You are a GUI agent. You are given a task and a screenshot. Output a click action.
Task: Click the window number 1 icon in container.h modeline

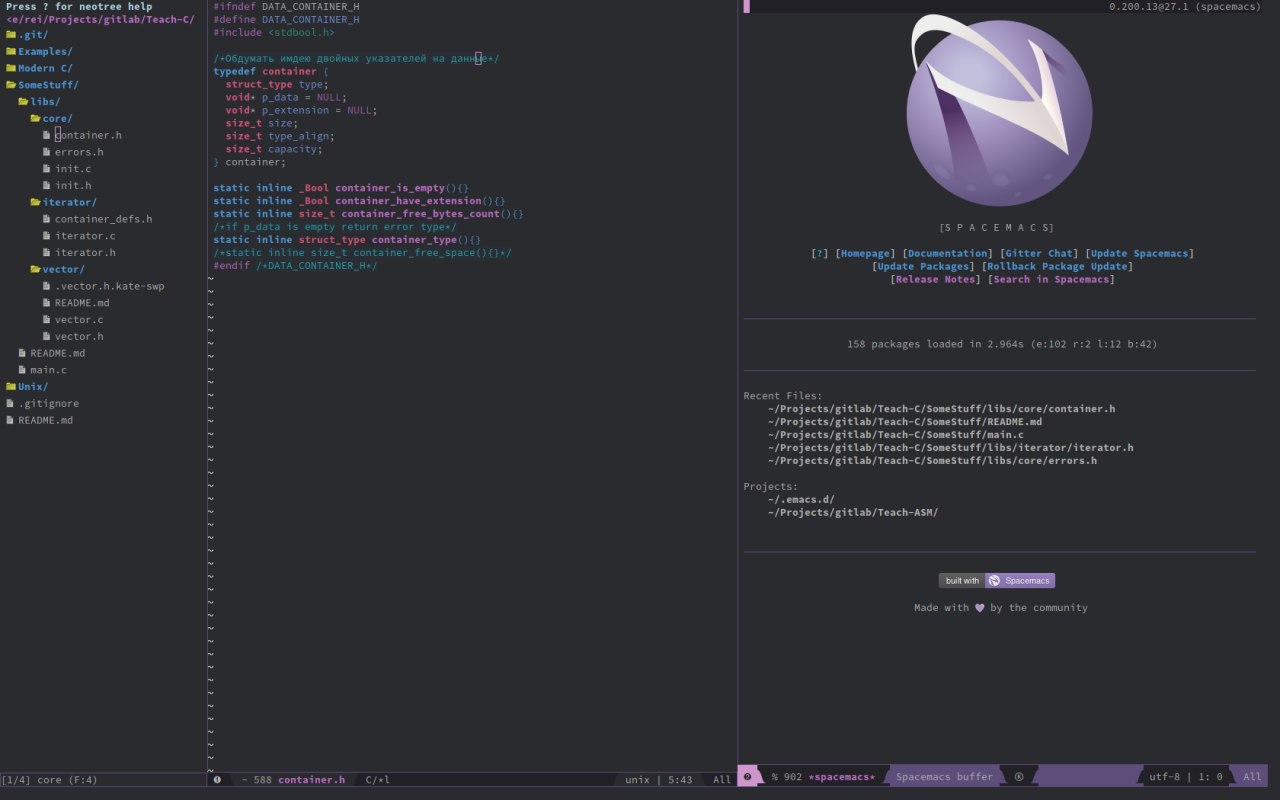pyautogui.click(x=217, y=780)
